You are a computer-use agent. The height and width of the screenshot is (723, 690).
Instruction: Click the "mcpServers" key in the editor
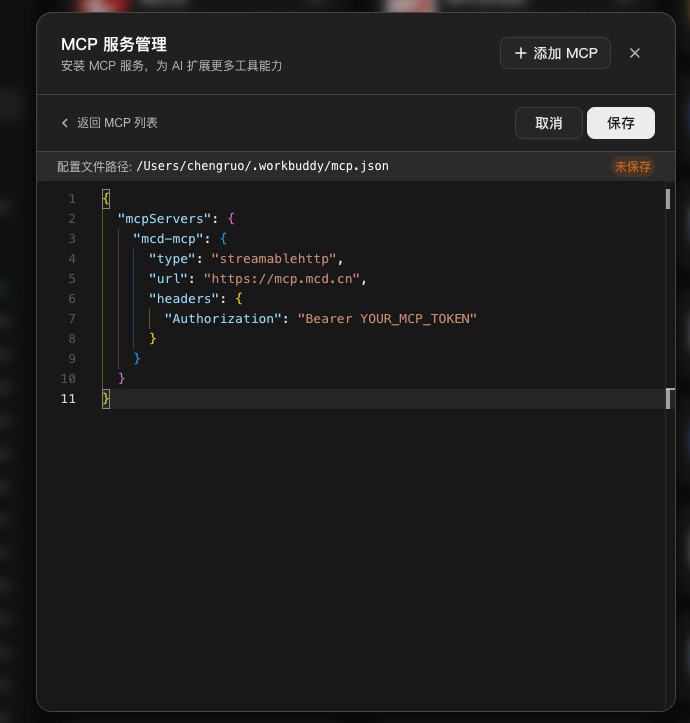point(164,219)
